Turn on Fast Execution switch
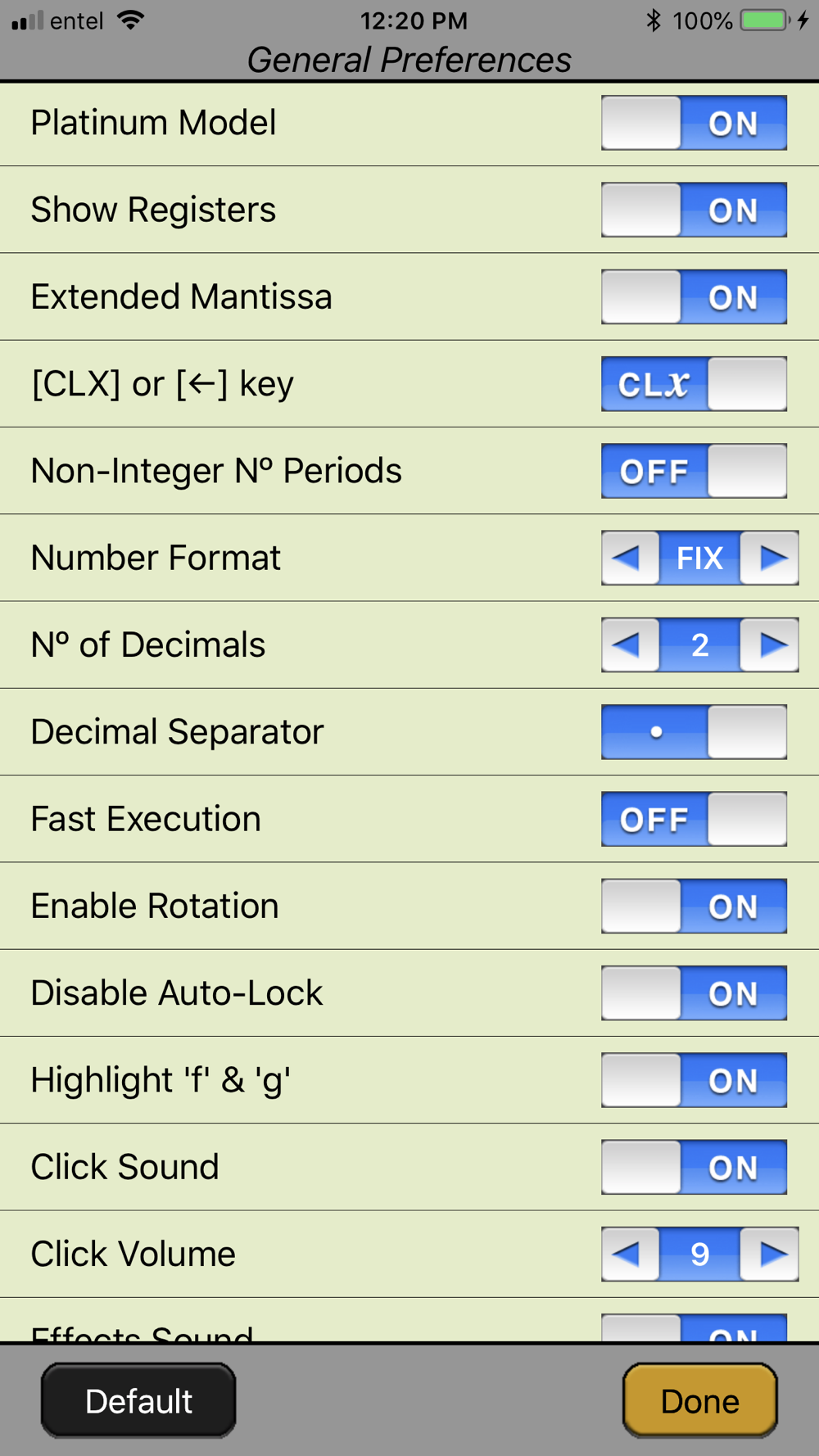The height and width of the screenshot is (1456, 819). (694, 819)
